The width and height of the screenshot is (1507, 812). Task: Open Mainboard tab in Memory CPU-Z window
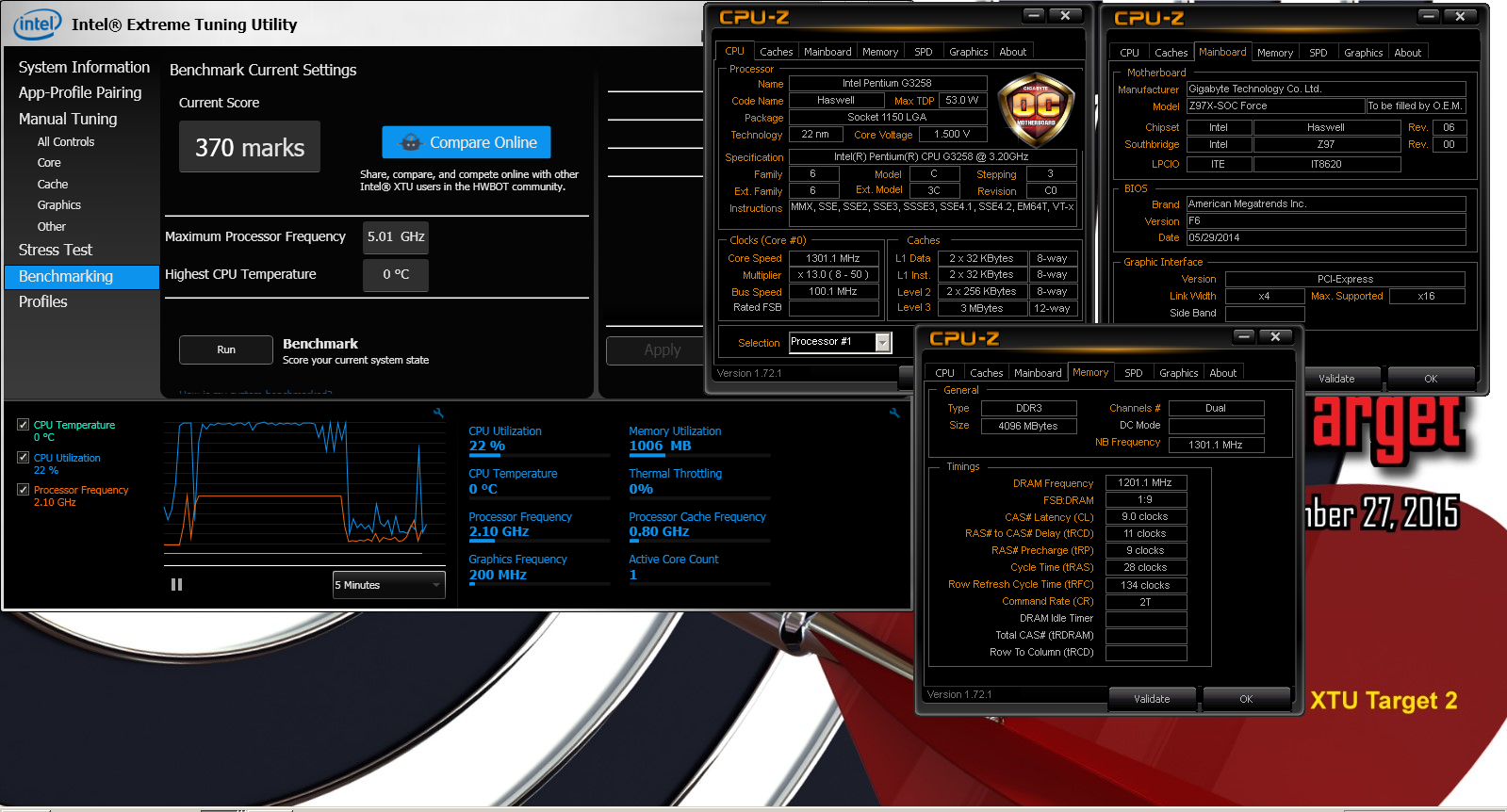(x=1038, y=373)
